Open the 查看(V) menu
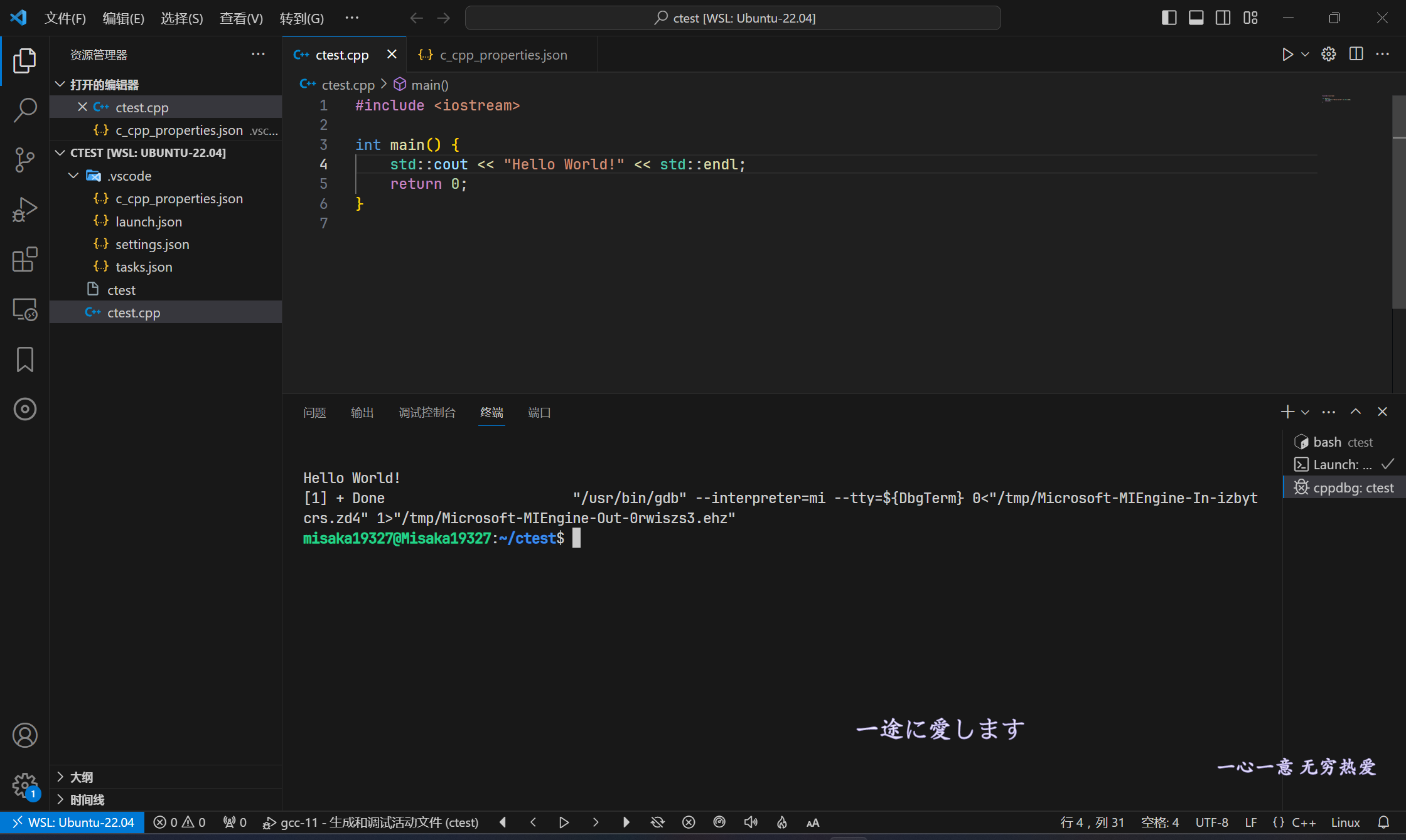Image resolution: width=1406 pixels, height=840 pixels. (241, 18)
